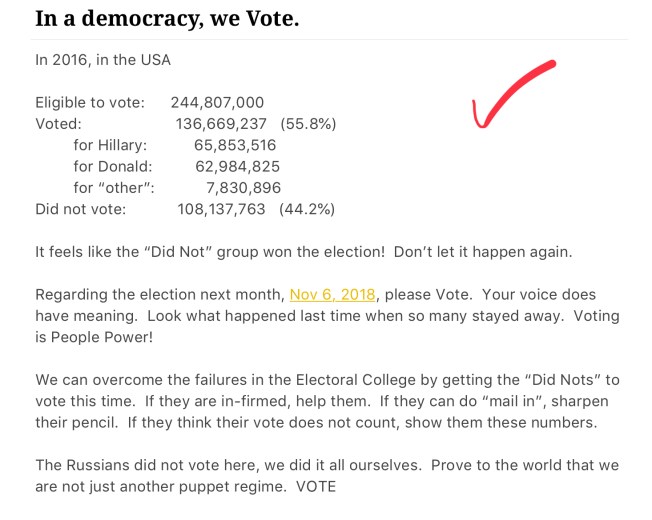
Task: Click the "In a democracy, we Vote." heading
Action: [x=166, y=18]
